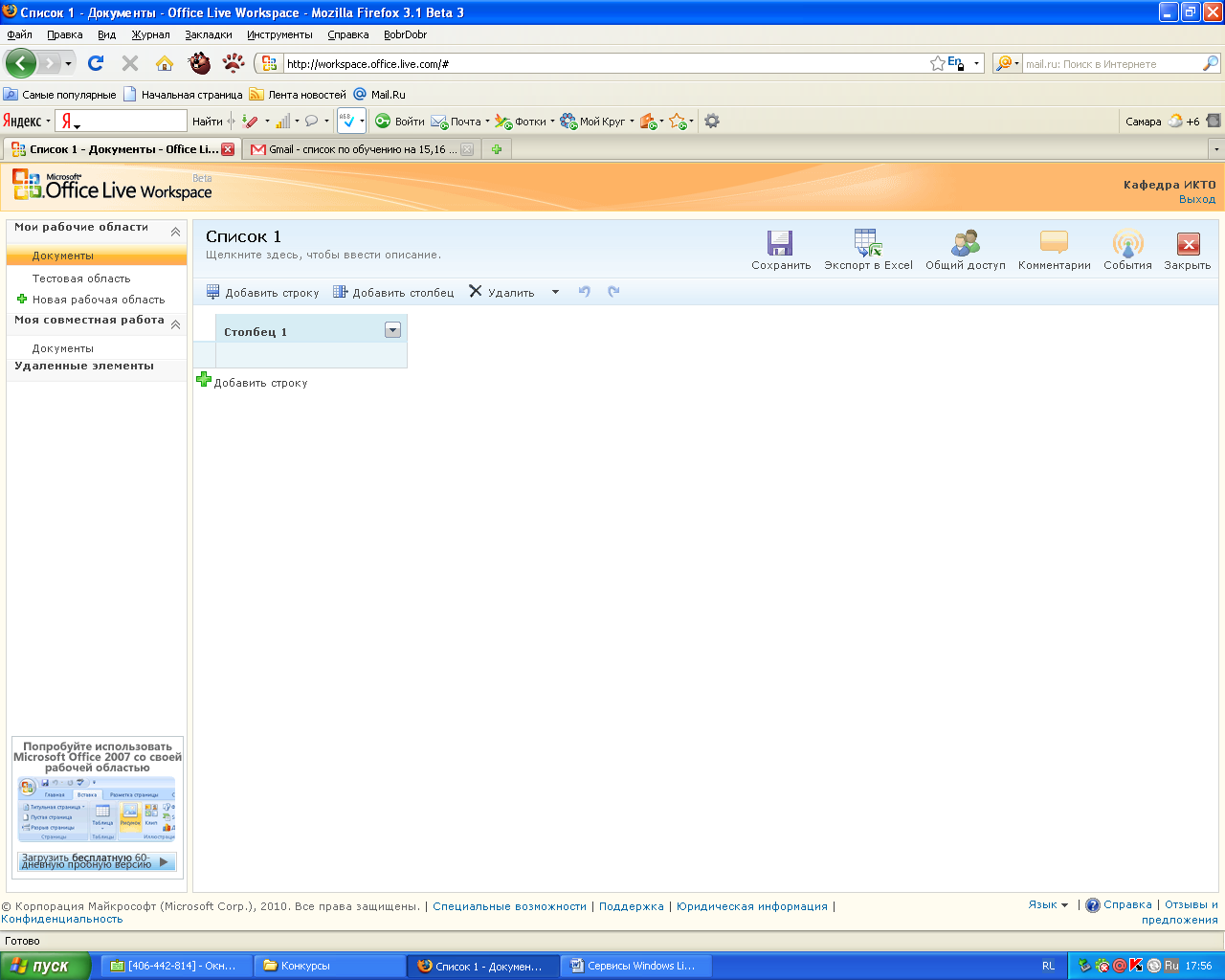The width and height of the screenshot is (1225, 980).
Task: Click the Закрыть red close icon
Action: click(1188, 243)
